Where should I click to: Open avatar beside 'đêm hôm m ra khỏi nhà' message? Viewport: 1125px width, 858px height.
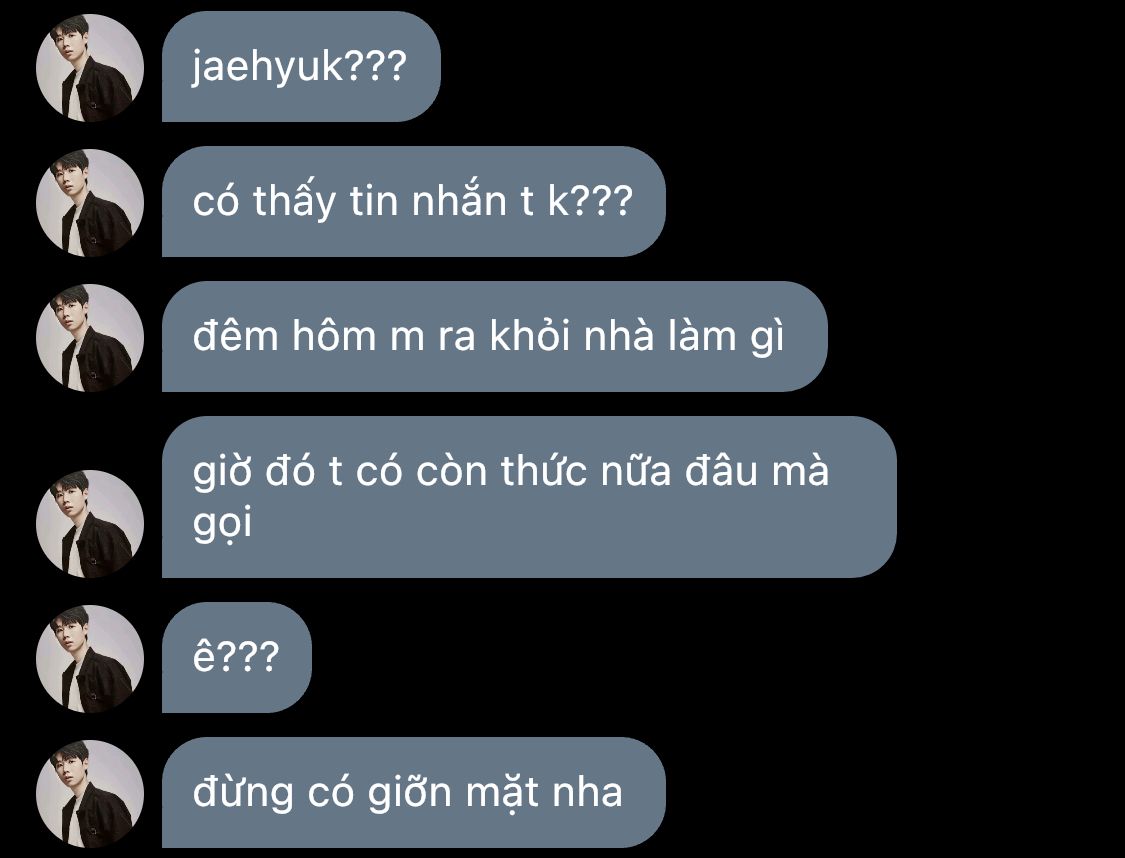(90, 338)
